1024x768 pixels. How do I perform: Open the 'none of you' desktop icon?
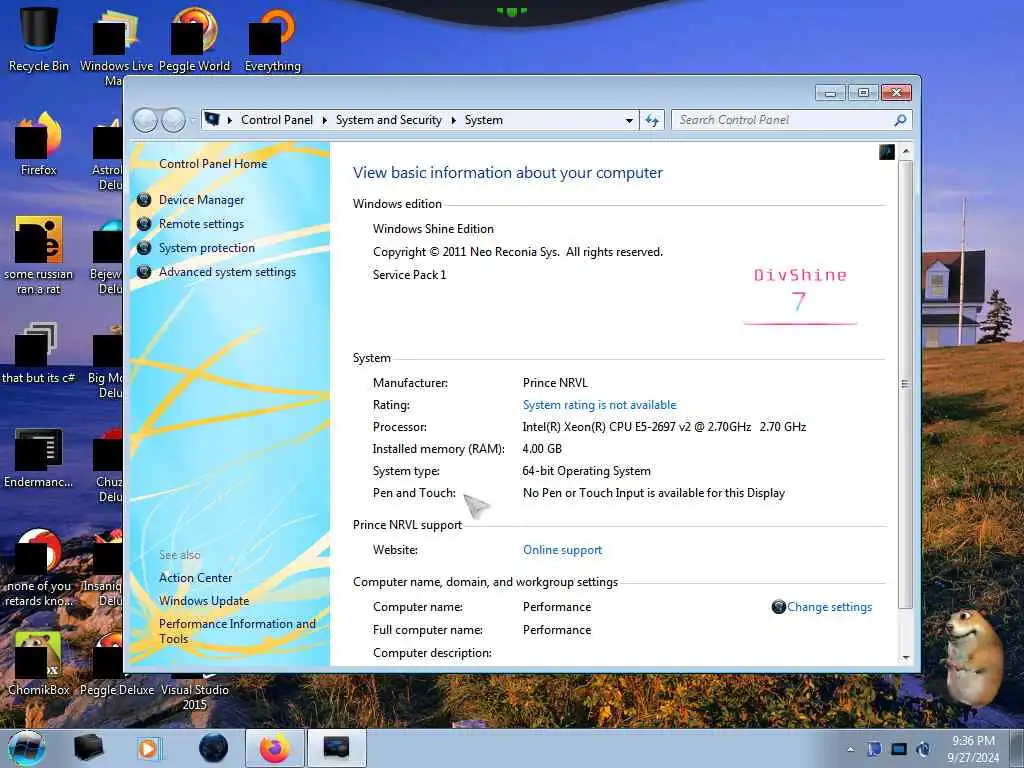click(x=38, y=567)
